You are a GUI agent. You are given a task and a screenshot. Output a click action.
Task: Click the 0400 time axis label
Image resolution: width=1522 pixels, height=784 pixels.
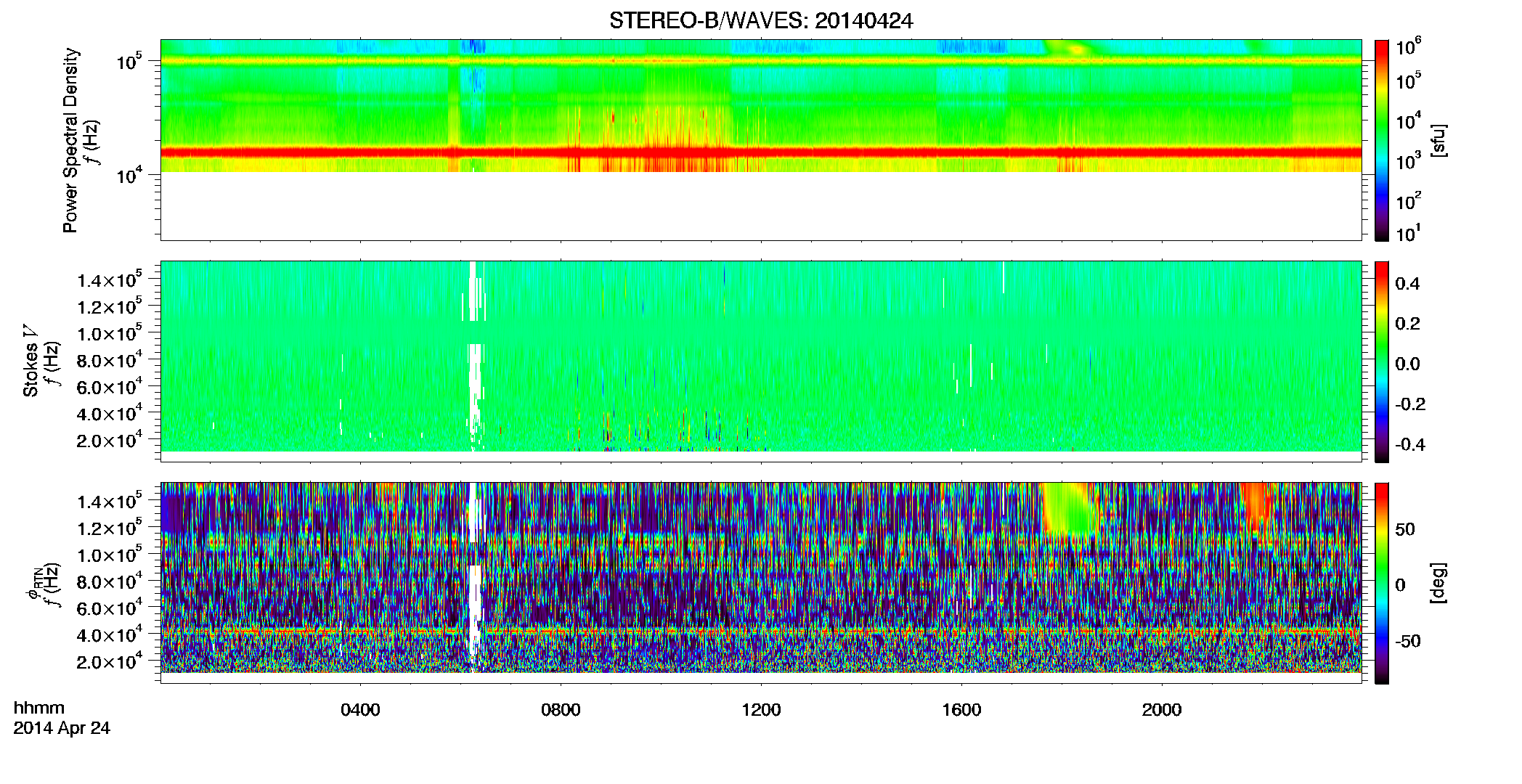(360, 710)
